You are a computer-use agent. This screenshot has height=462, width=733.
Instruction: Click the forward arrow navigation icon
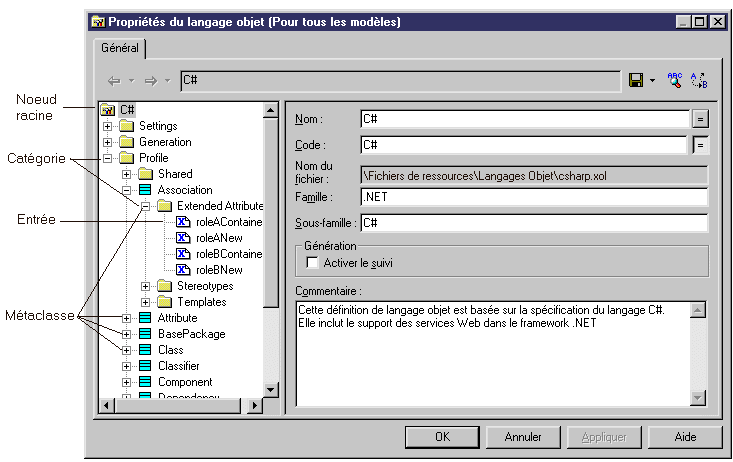(x=151, y=80)
